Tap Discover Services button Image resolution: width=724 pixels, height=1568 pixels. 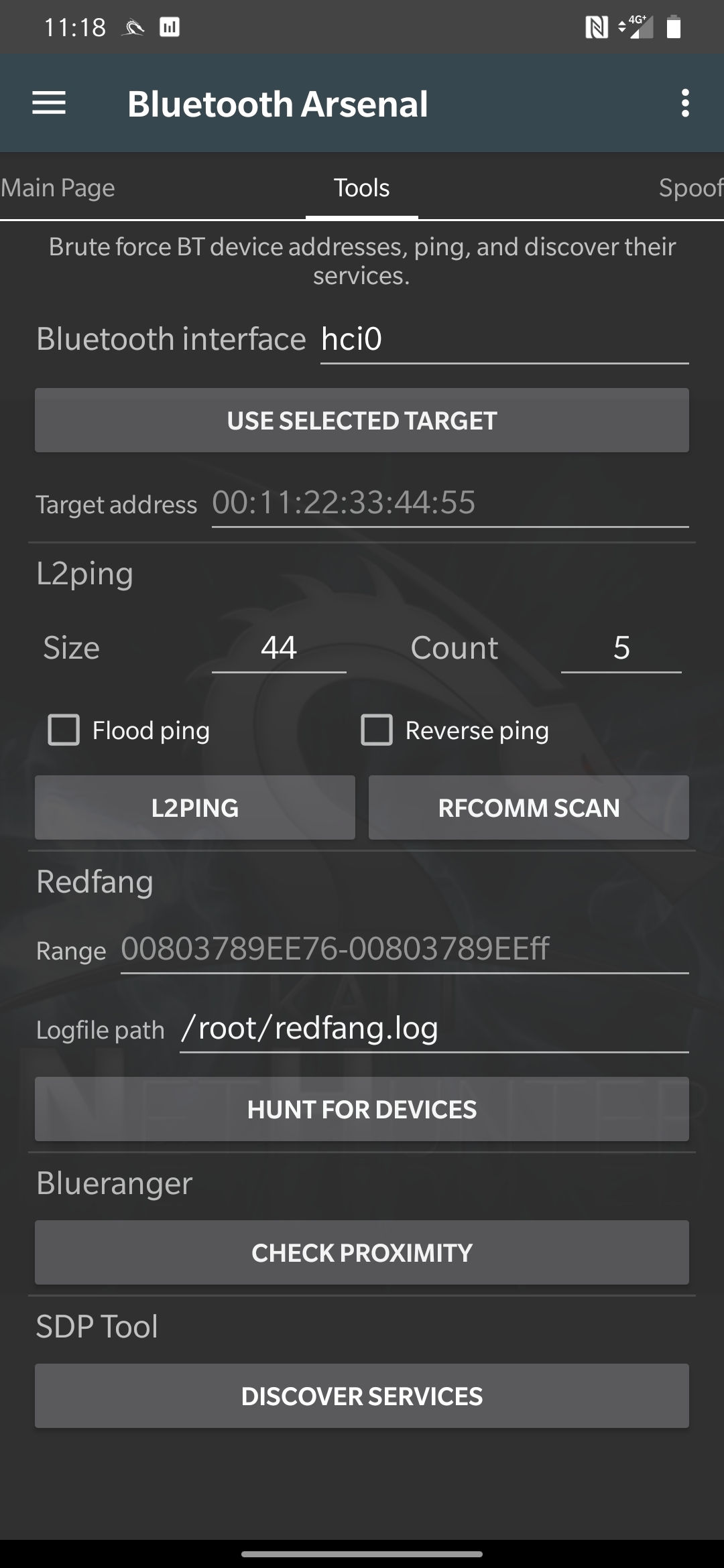point(362,1396)
